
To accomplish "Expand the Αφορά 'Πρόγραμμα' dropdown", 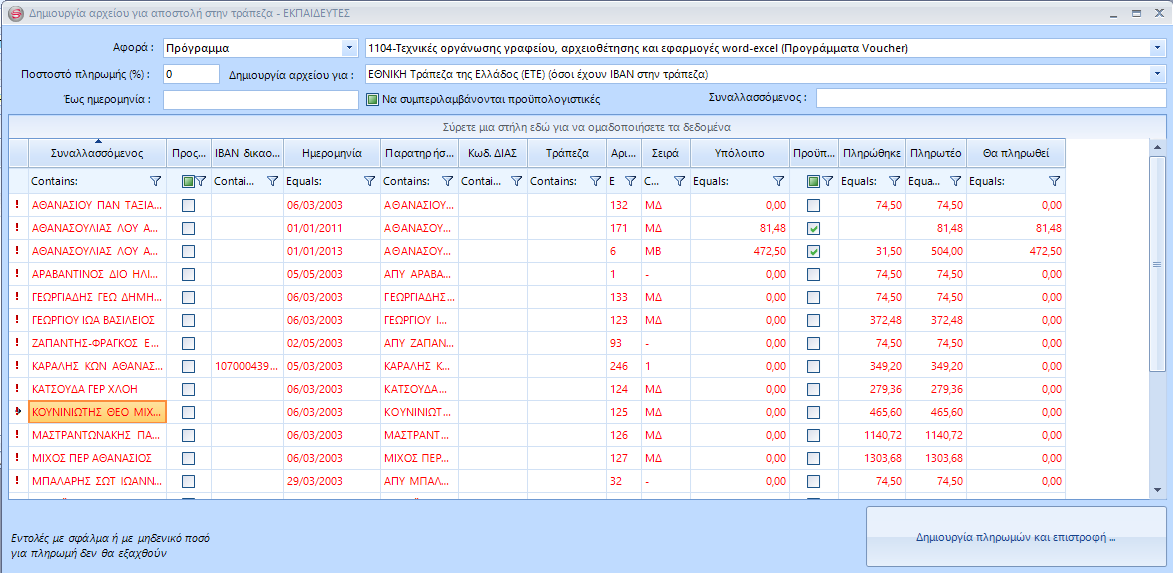I will coord(349,48).
